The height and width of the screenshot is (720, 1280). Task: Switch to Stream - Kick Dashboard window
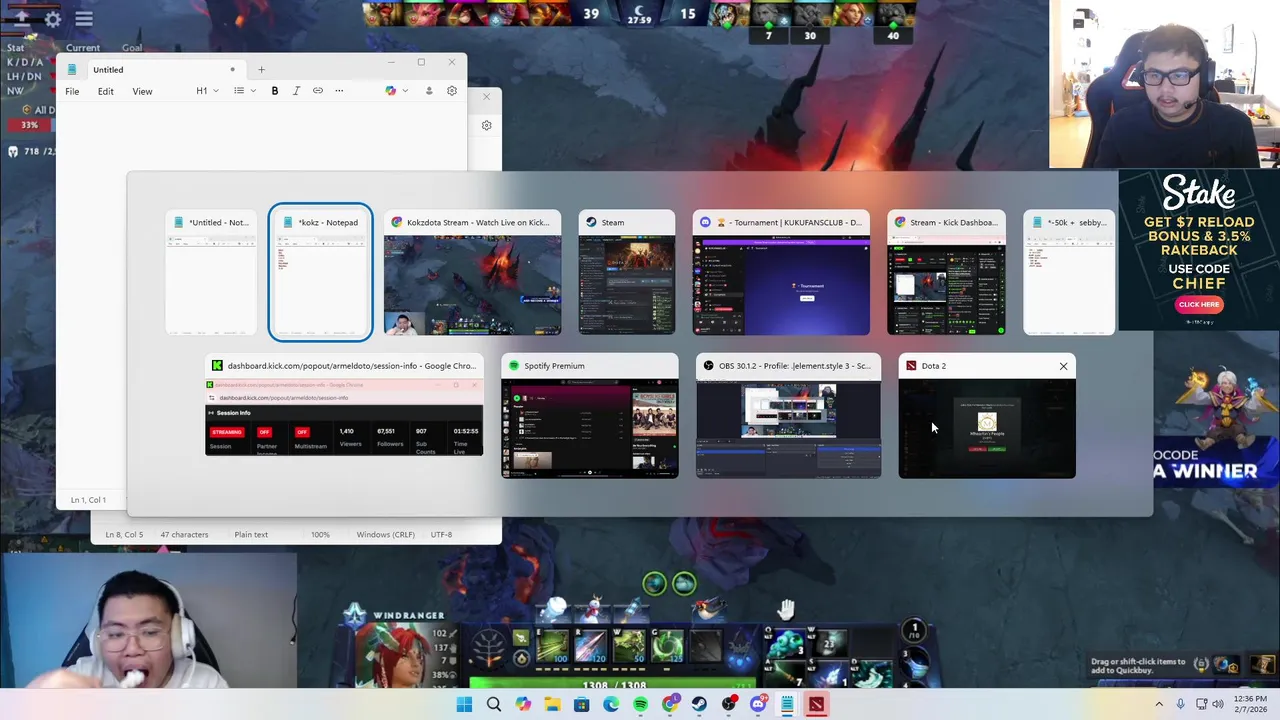[x=946, y=272]
